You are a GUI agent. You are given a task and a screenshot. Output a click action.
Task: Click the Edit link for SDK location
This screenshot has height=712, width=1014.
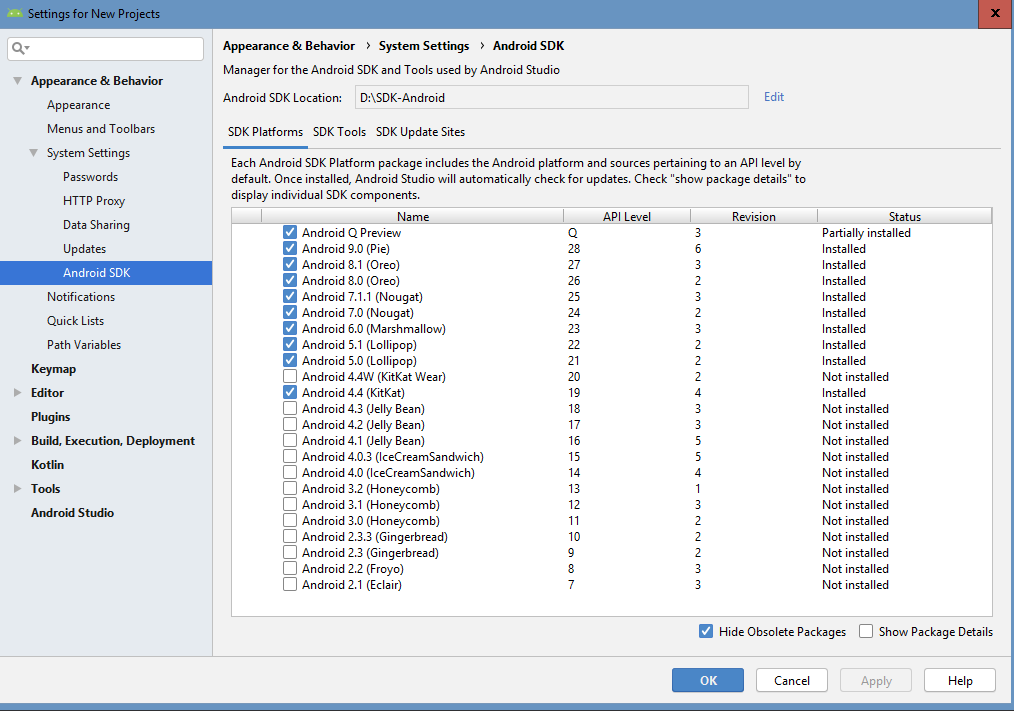774,97
